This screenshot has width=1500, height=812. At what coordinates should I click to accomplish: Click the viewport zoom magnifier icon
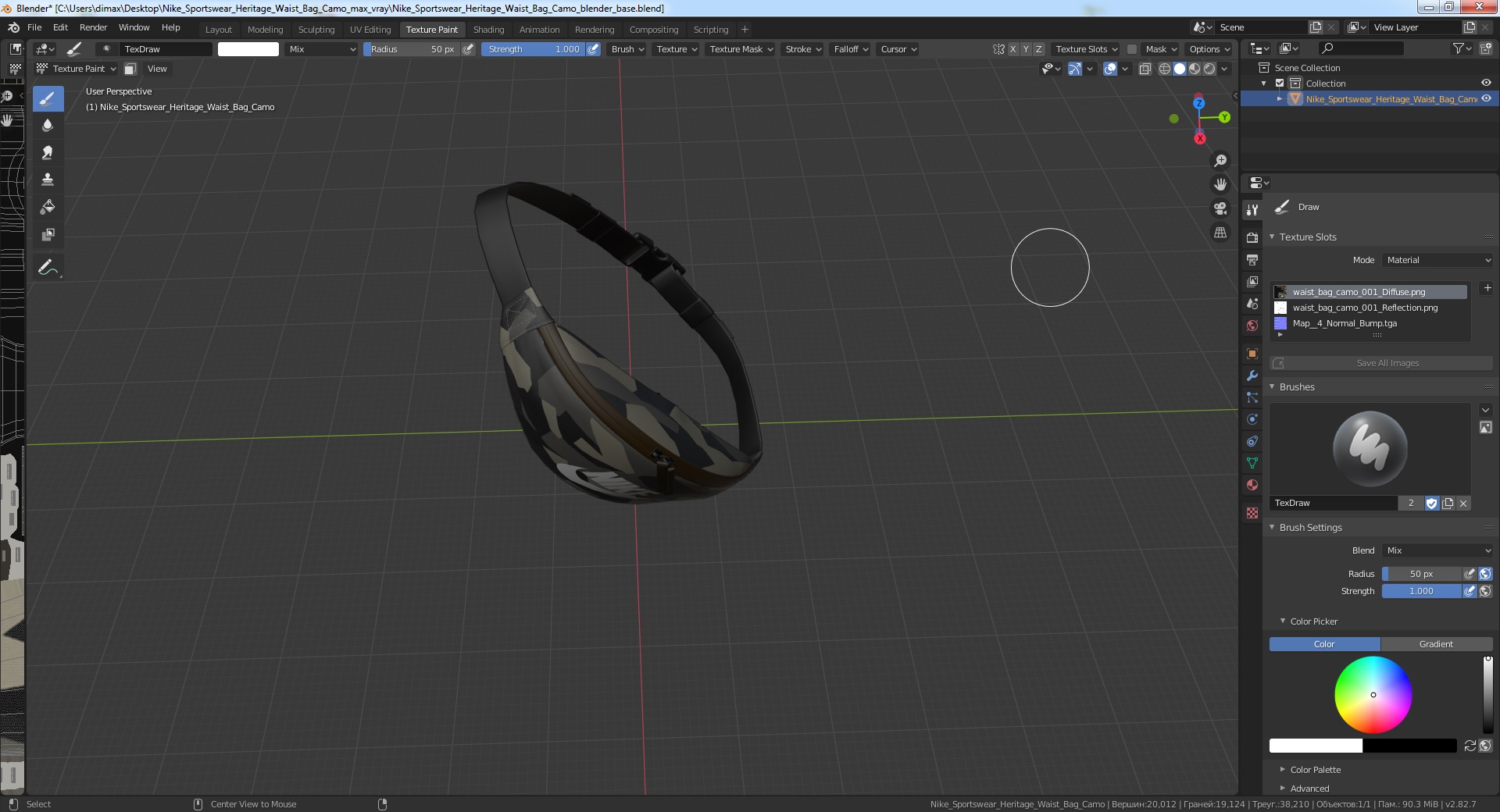tap(1220, 161)
